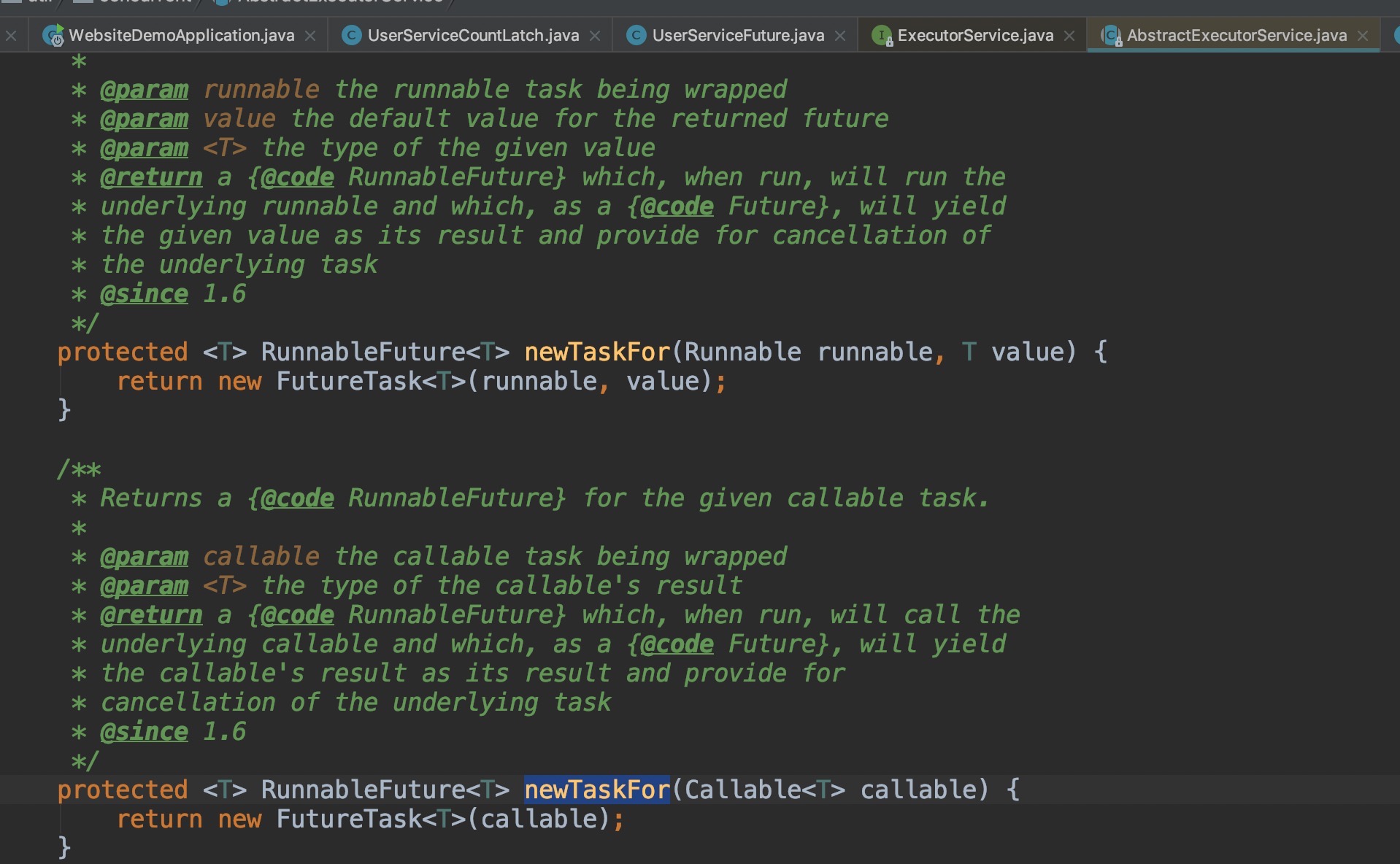Viewport: 1400px width, 864px height.
Task: Close the AbstractExecutorService.java tab
Action: tap(1363, 36)
